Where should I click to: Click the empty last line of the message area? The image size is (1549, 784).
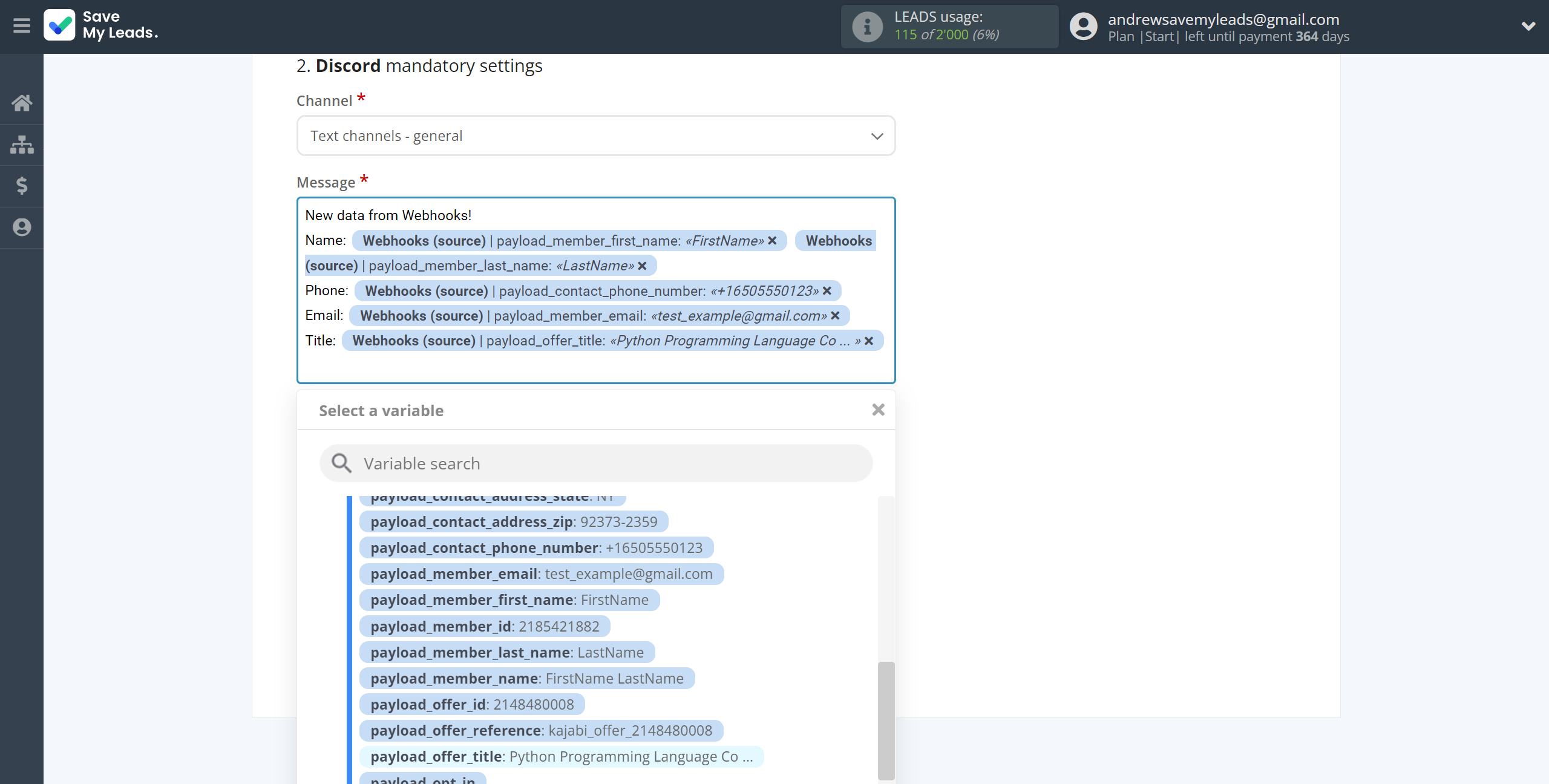595,365
